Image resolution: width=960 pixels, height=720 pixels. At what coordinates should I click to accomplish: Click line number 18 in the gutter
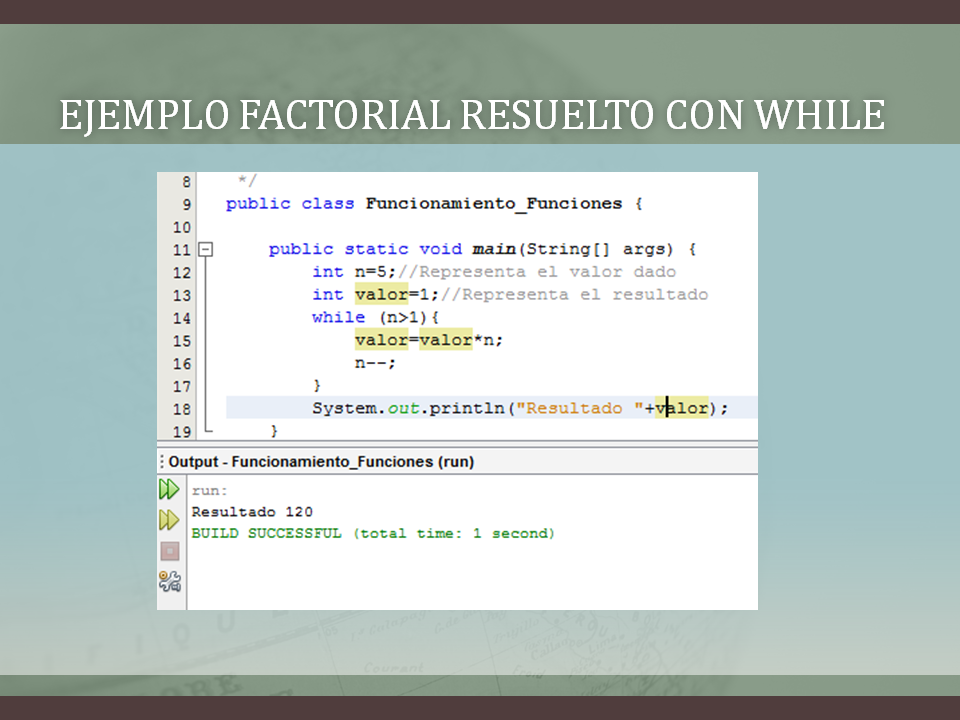pos(182,408)
